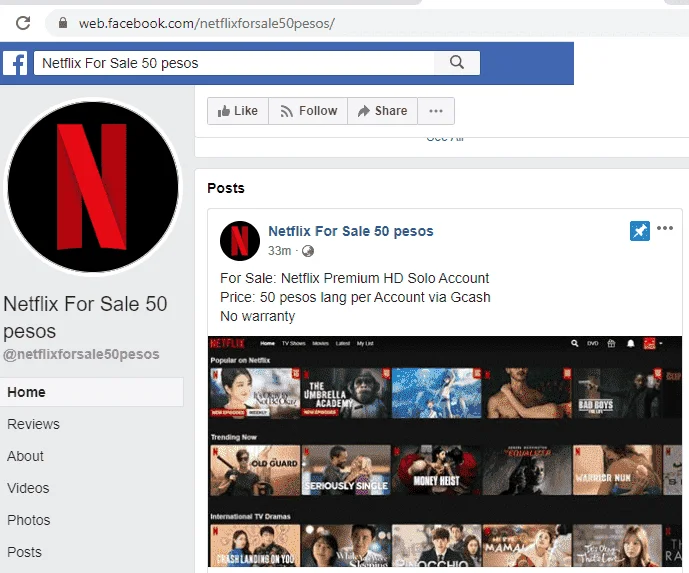
Task: Click the post text 'No warranty'
Action: (x=257, y=316)
